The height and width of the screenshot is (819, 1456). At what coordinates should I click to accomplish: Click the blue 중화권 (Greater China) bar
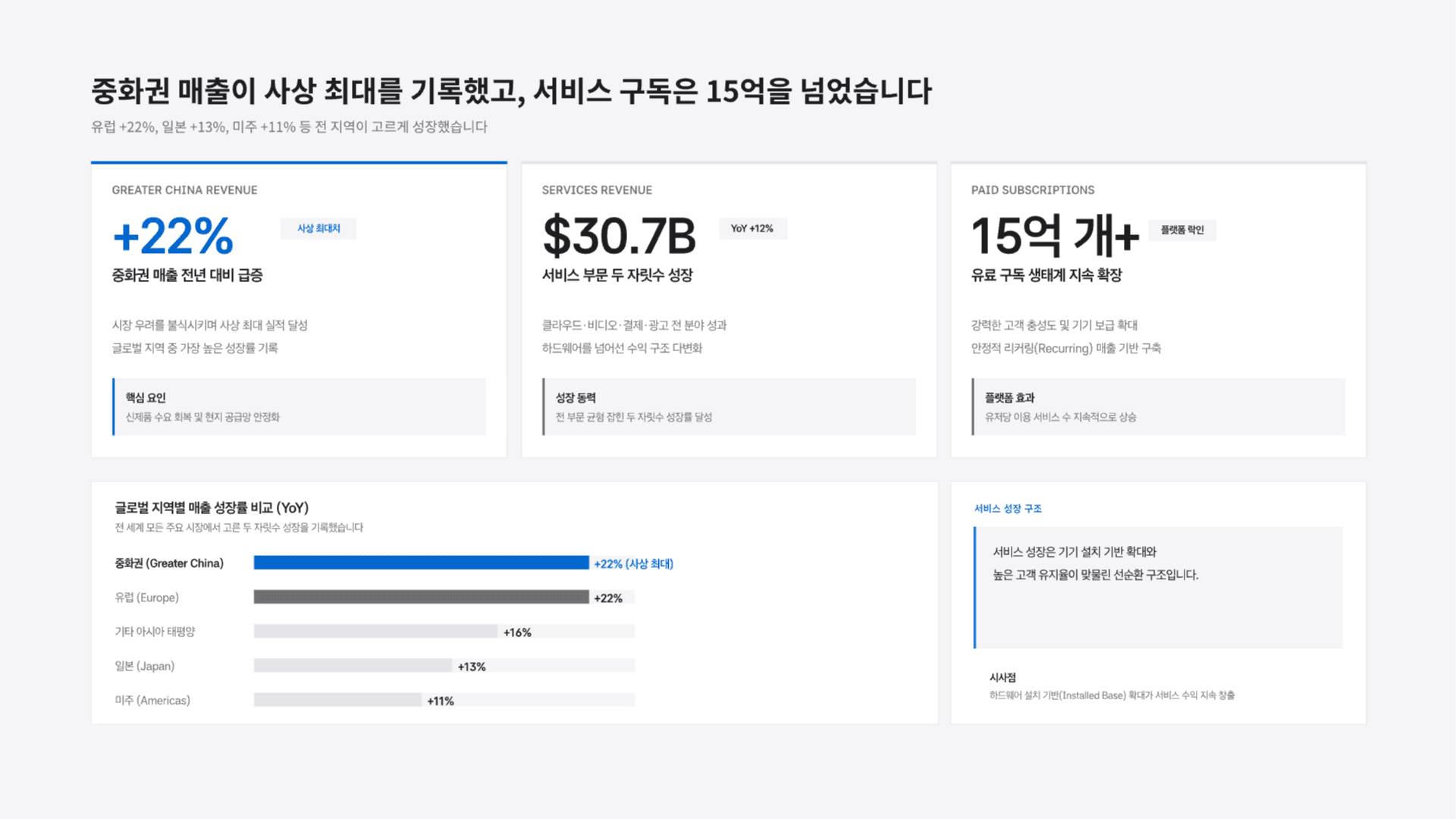[x=421, y=563]
